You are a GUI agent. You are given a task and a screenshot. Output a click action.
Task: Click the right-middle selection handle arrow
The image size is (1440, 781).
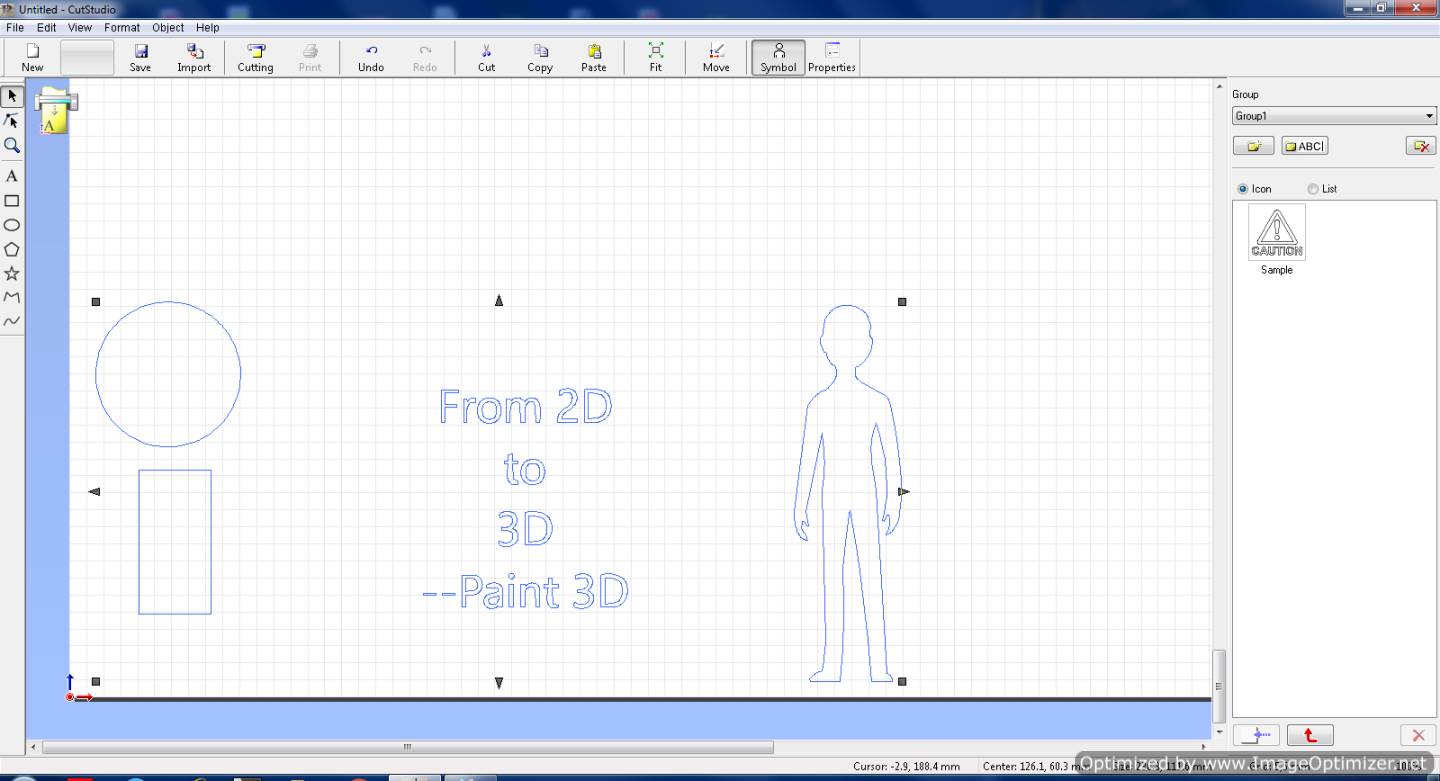click(904, 491)
